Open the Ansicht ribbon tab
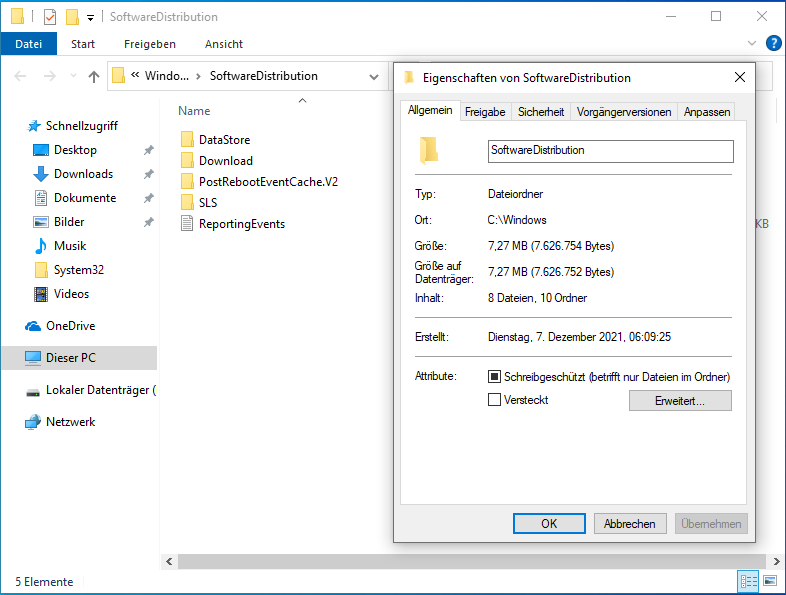Viewport: 786px width, 595px height. pyautogui.click(x=224, y=44)
